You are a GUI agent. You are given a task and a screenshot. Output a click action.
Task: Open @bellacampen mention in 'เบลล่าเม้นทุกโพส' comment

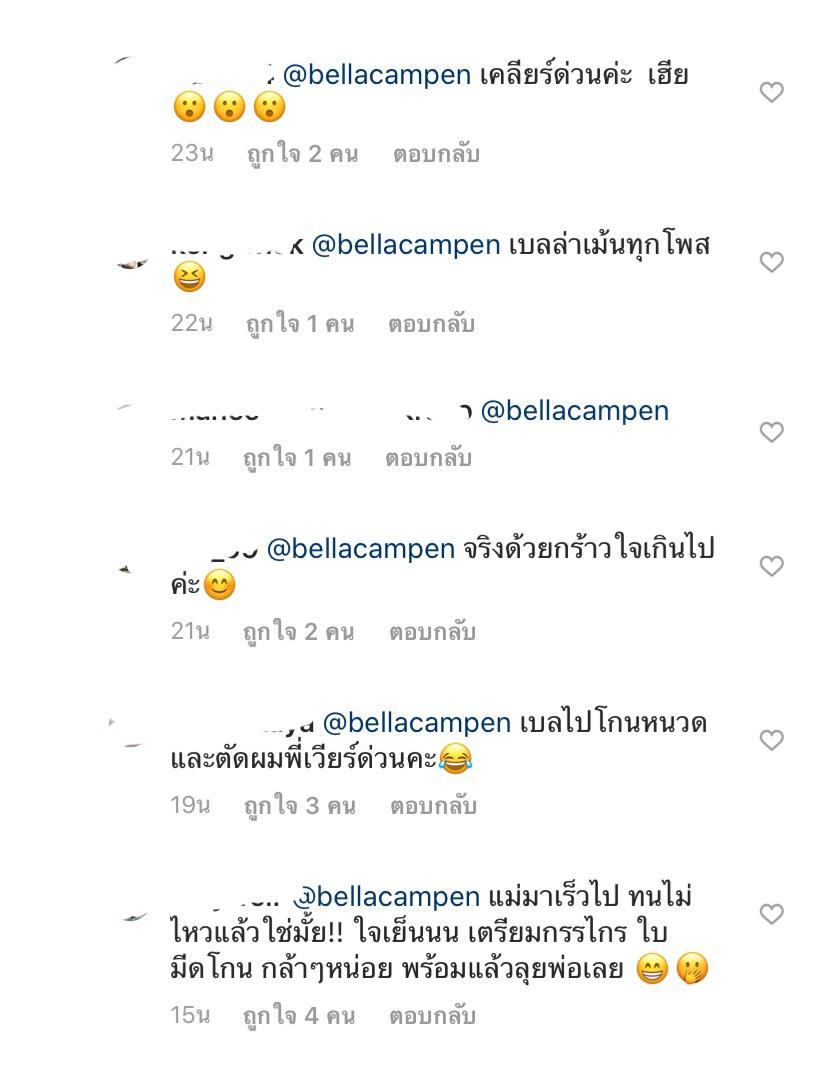coord(406,245)
